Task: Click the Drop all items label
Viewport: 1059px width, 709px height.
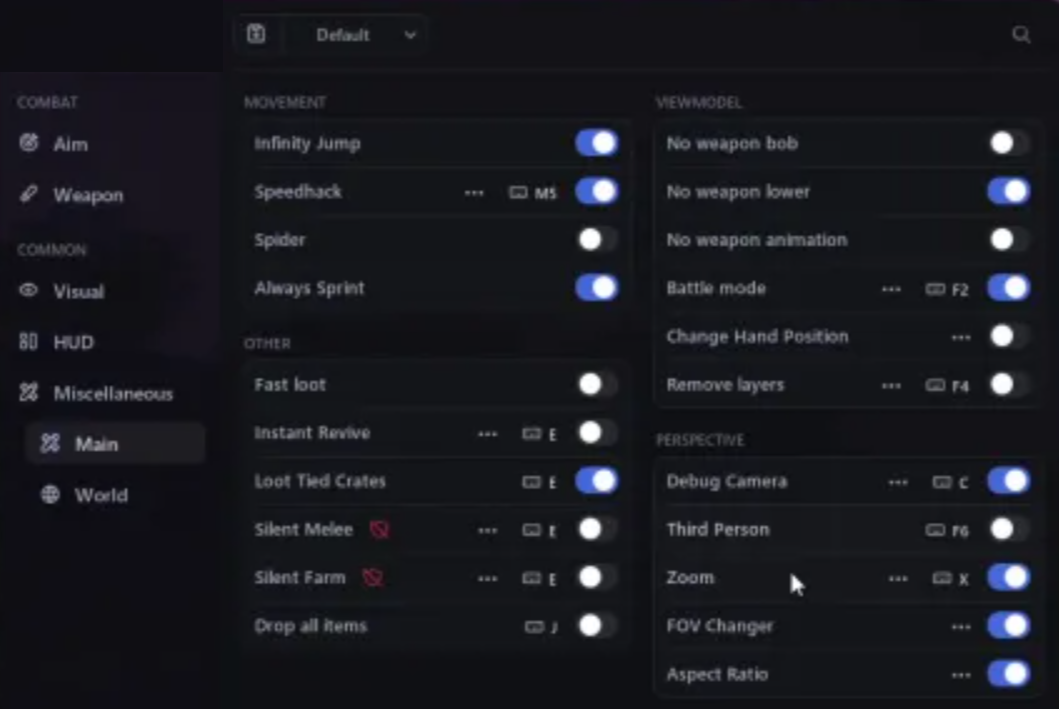Action: pos(310,626)
